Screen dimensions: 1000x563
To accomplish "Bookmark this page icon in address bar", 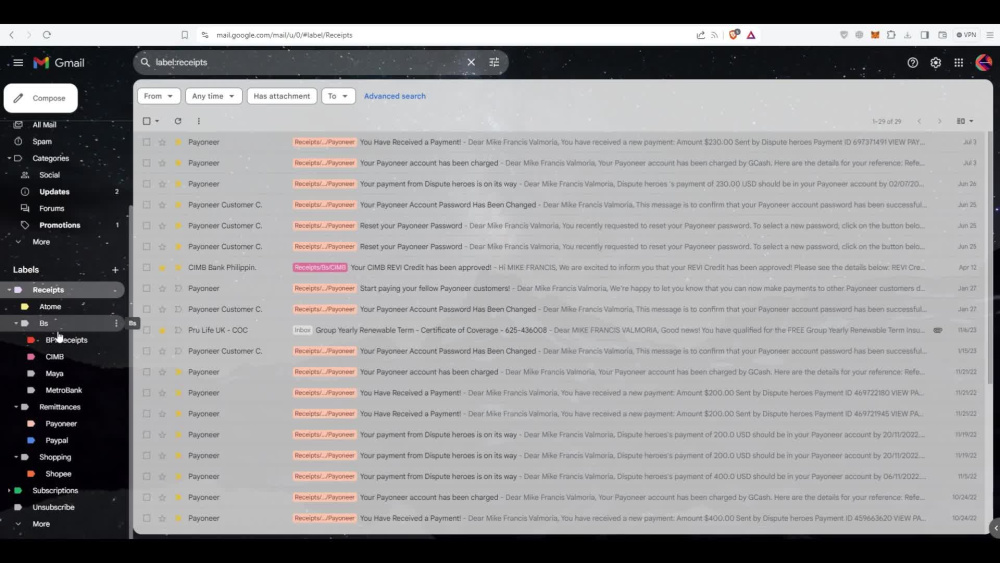I will pos(184,35).
